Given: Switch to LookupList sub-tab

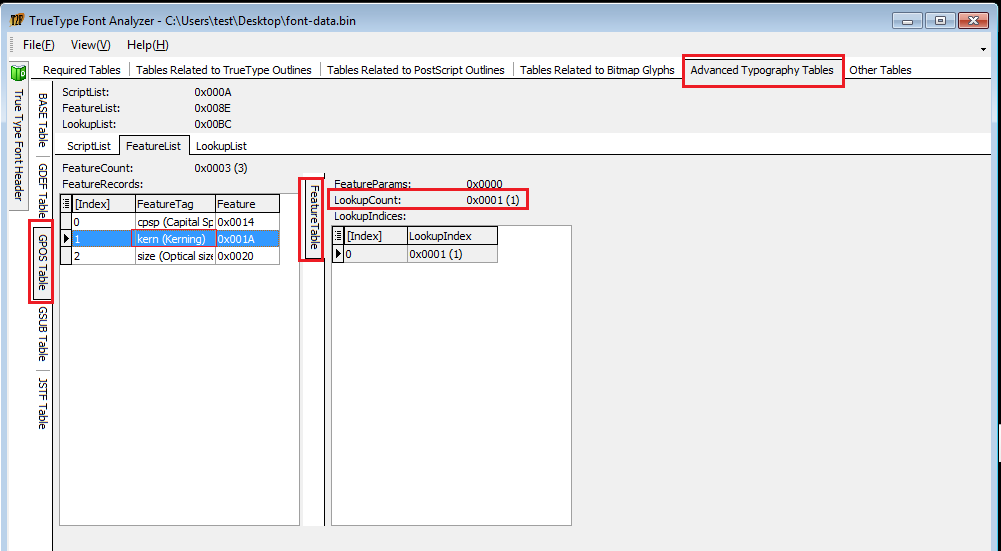Looking at the screenshot, I should pos(221,146).
